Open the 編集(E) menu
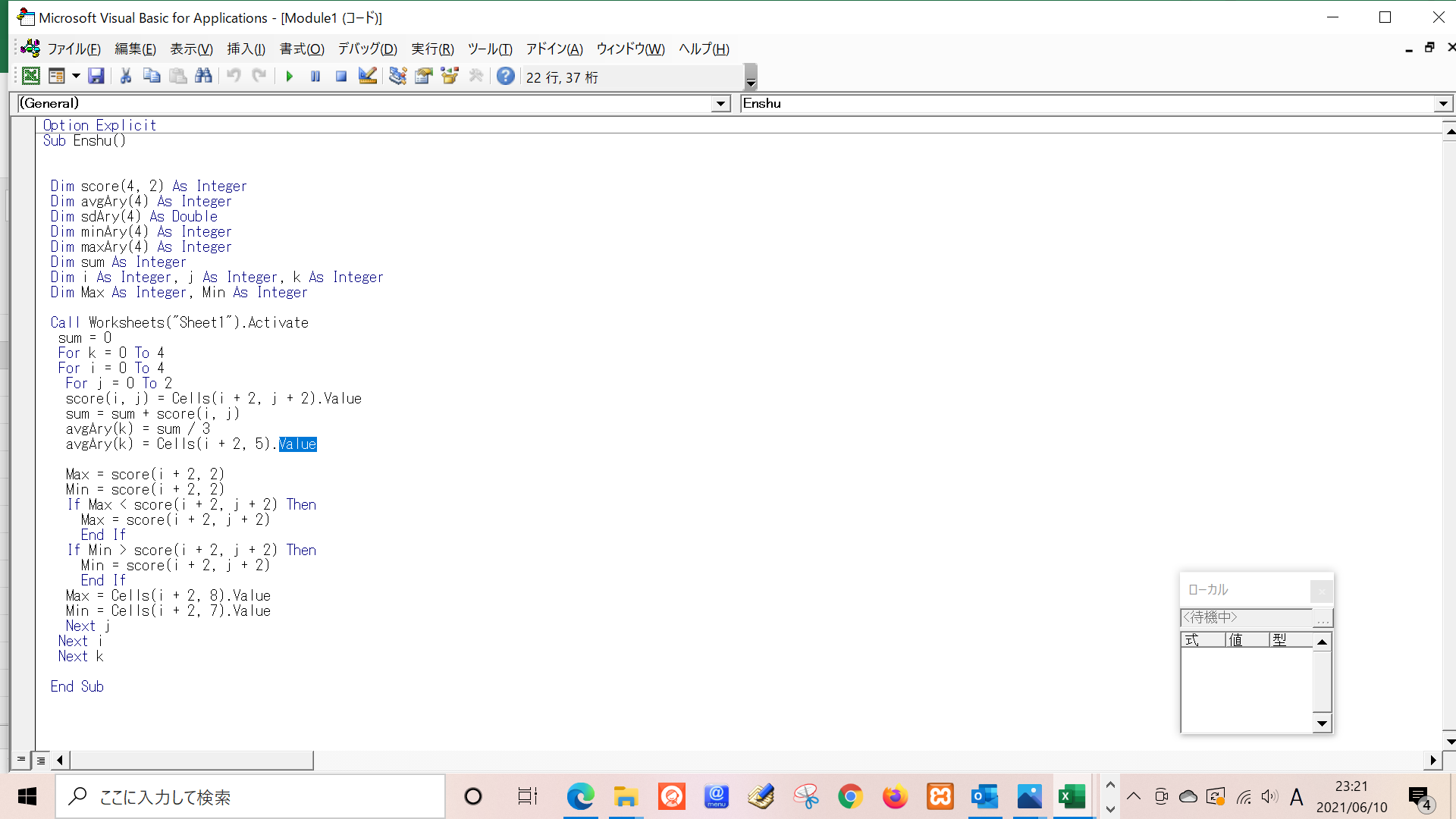 pos(135,49)
